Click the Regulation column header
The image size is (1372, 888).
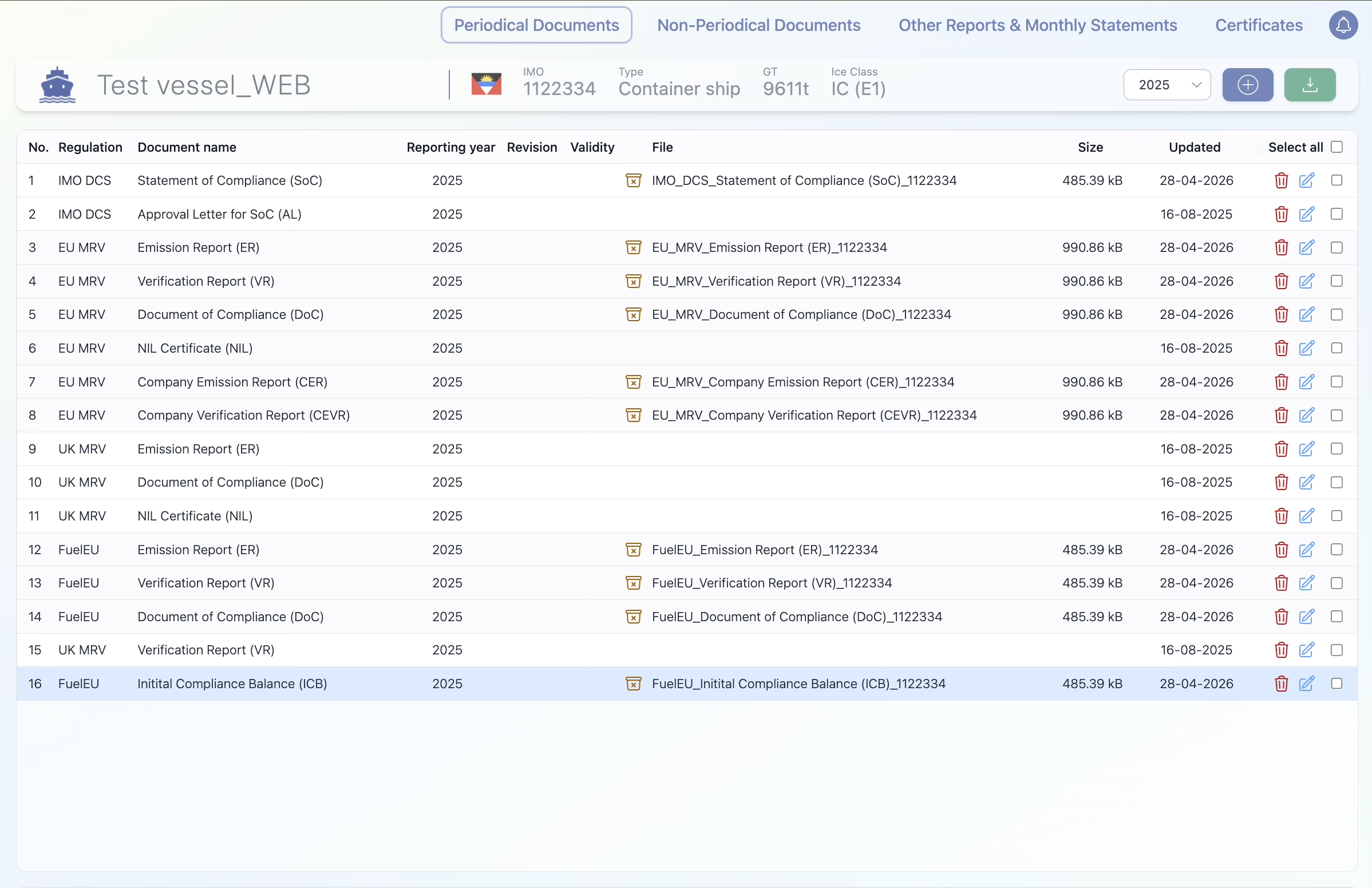click(90, 147)
